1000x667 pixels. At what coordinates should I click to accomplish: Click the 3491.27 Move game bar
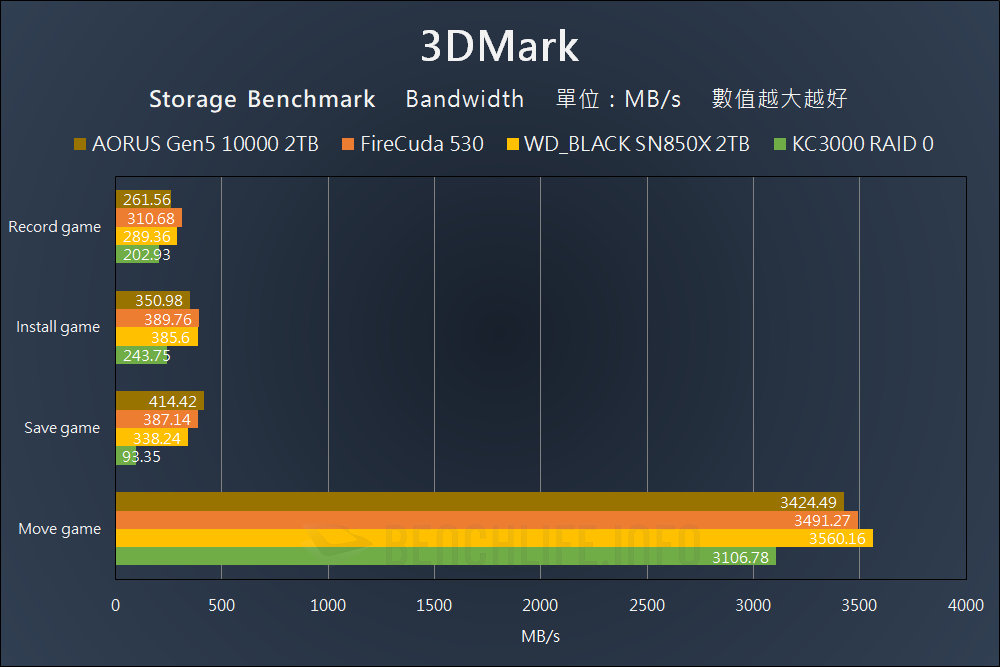[x=487, y=520]
